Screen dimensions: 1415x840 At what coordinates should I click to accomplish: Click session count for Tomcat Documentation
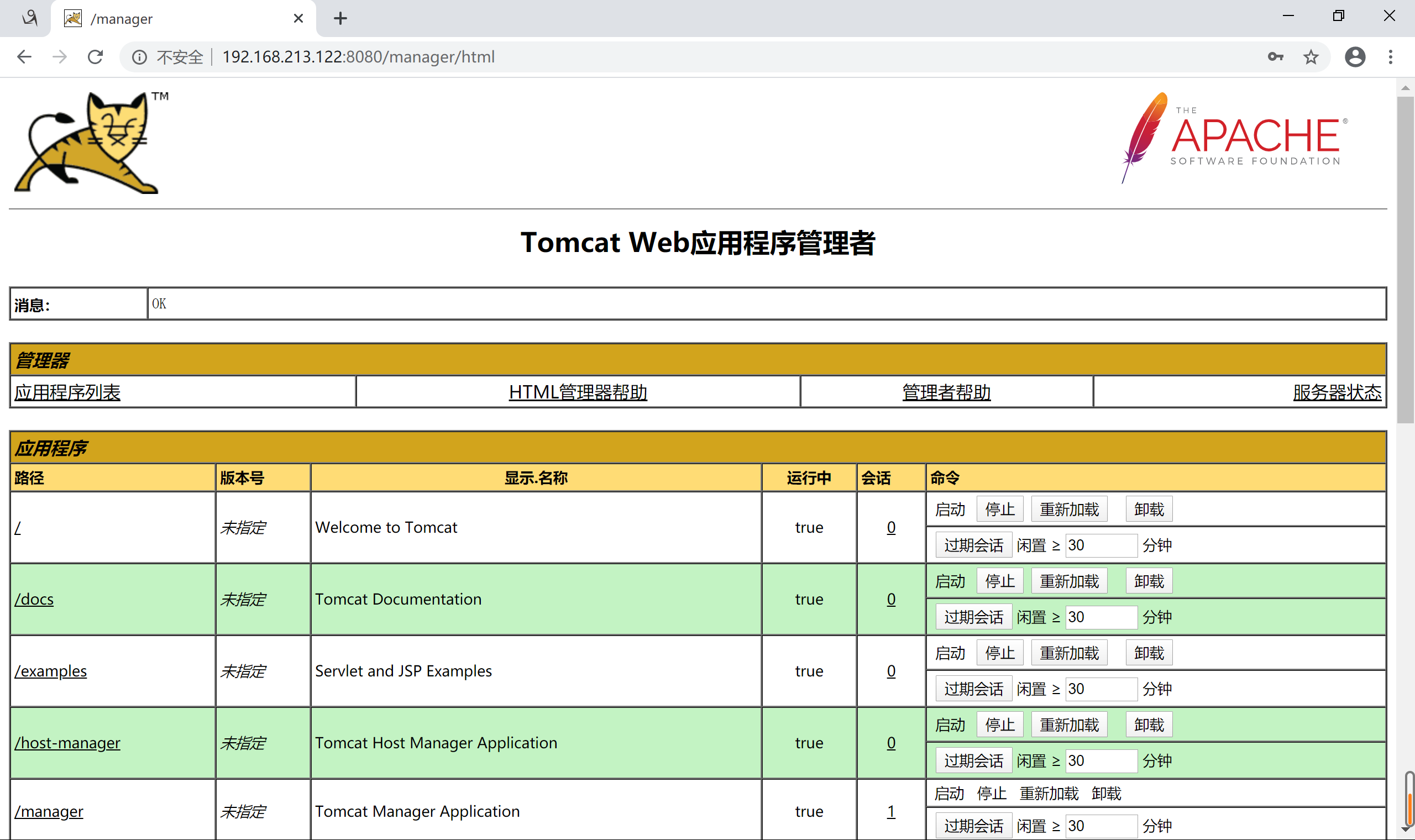click(x=891, y=599)
